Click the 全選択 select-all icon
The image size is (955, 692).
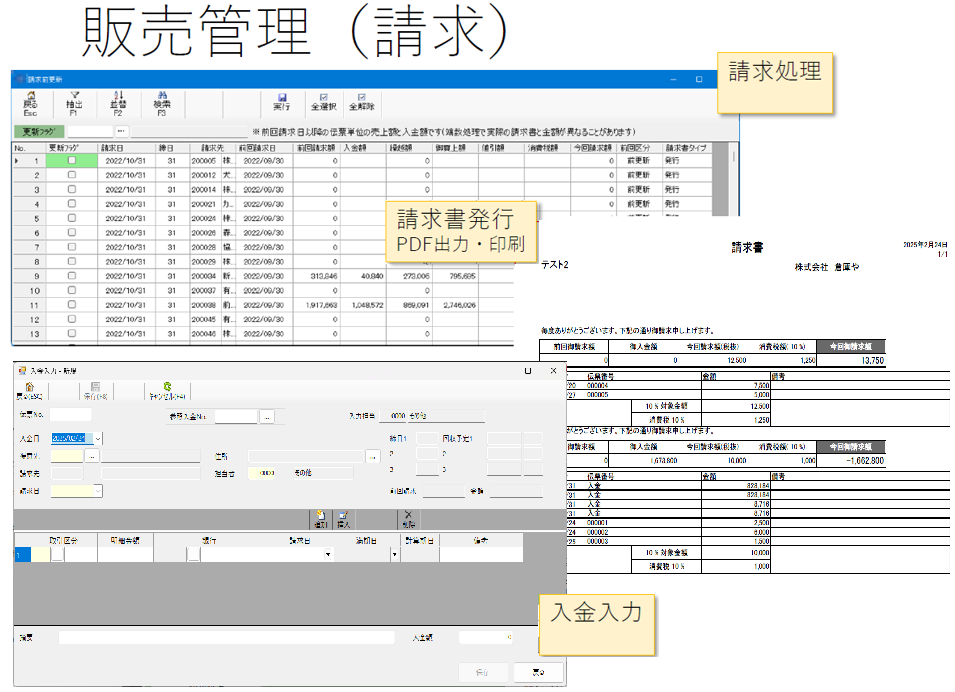click(321, 102)
